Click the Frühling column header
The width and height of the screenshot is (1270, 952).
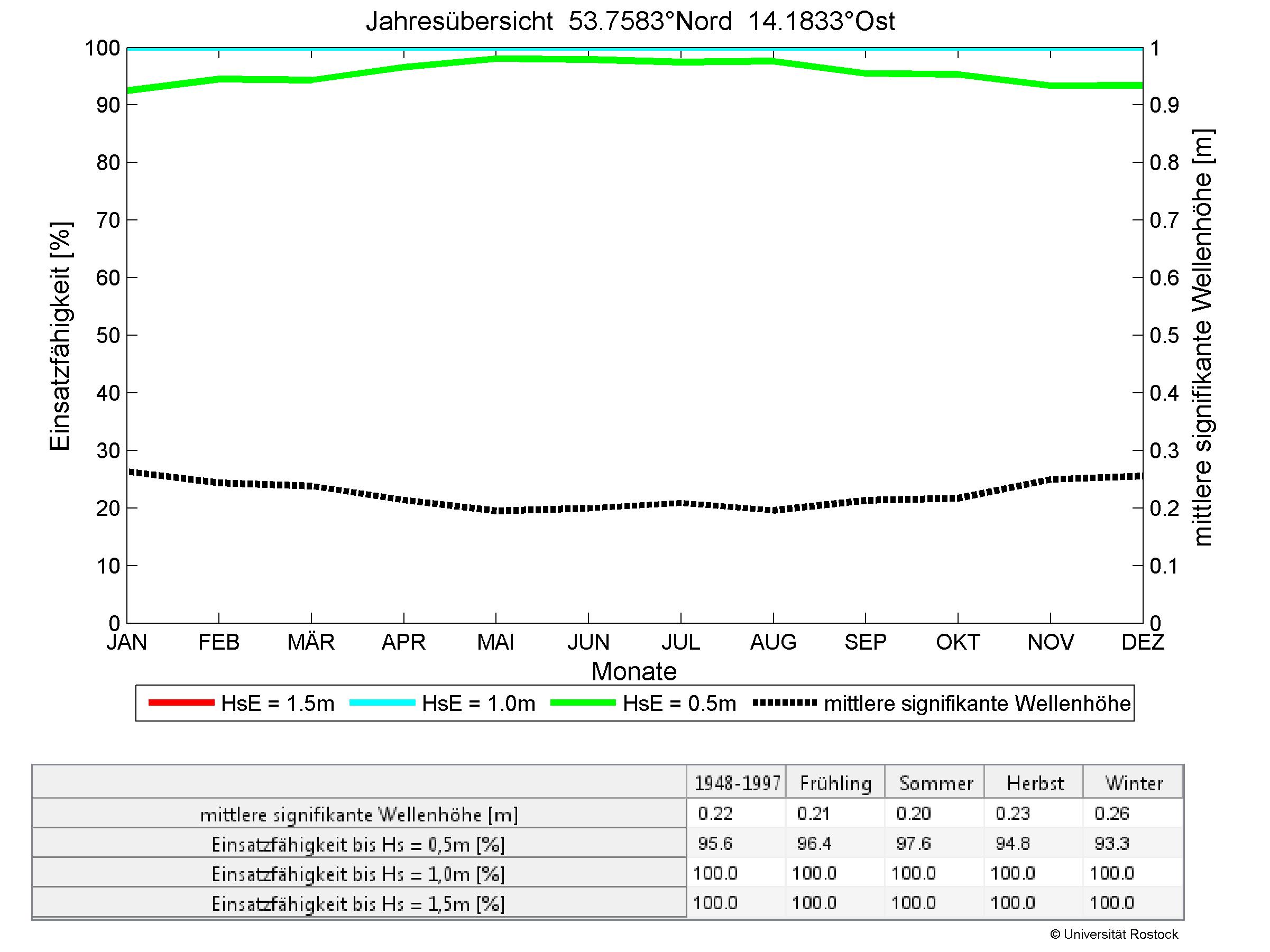835,783
